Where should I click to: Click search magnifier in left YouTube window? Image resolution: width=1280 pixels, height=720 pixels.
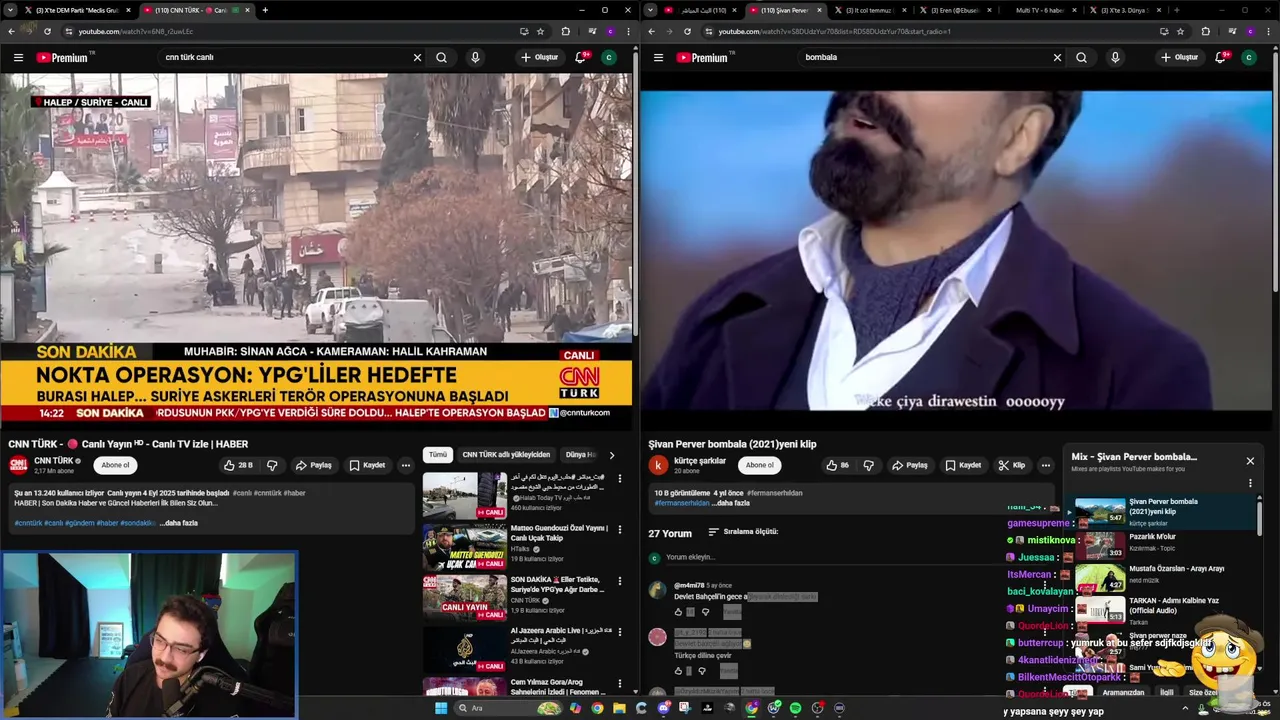pyautogui.click(x=441, y=57)
